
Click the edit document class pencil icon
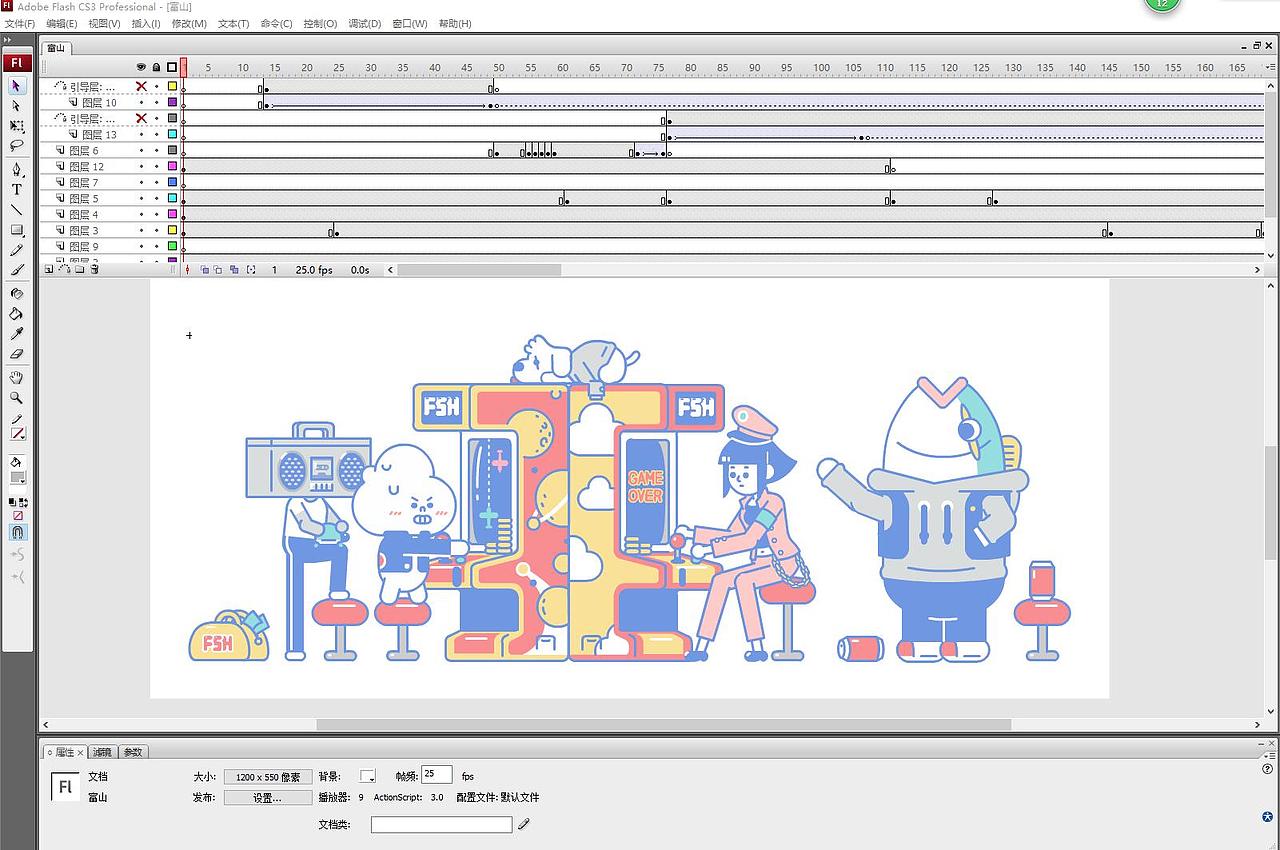click(524, 825)
